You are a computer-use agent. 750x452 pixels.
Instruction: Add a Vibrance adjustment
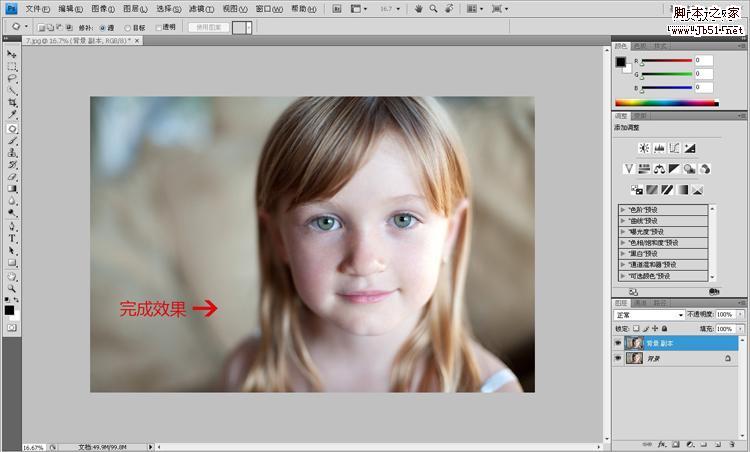coord(629,169)
